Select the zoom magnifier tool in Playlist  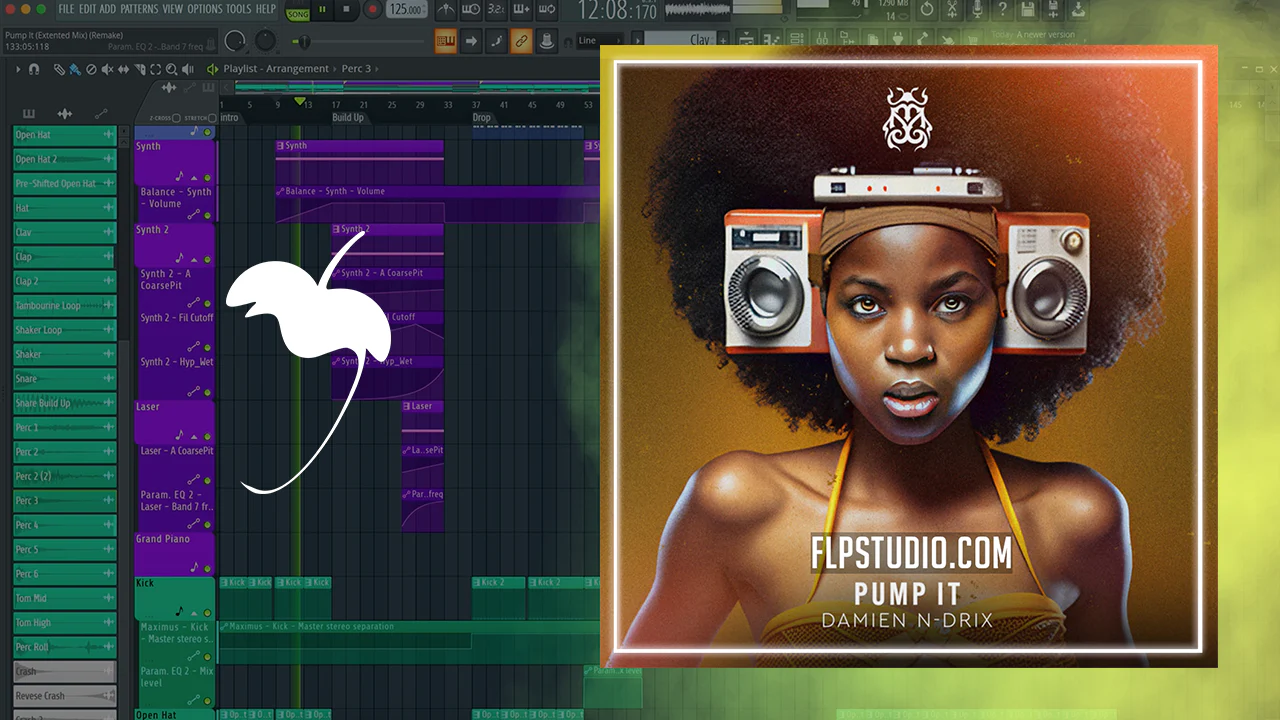pos(172,70)
